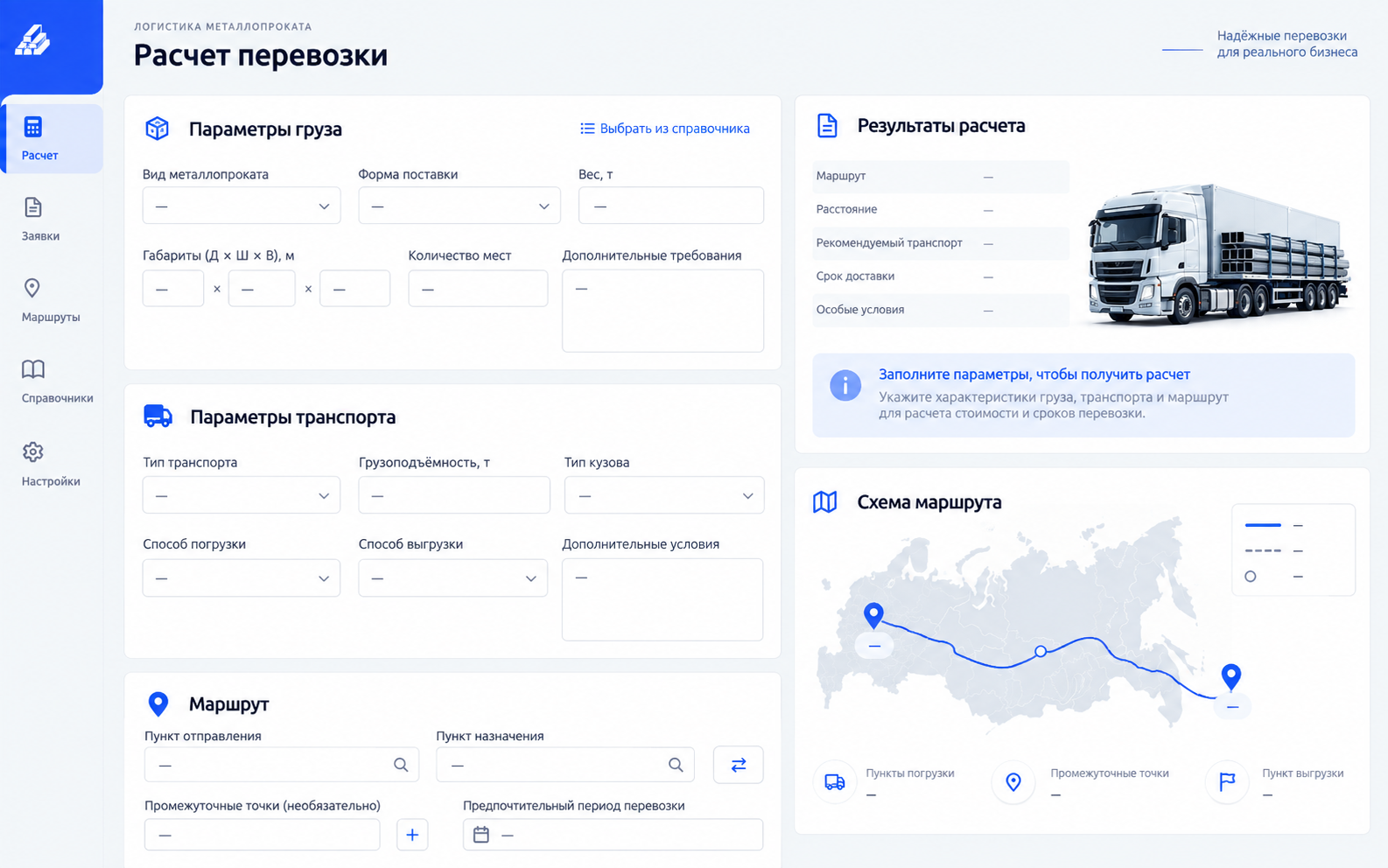
Task: Open the Заявки section
Action: pos(40,220)
